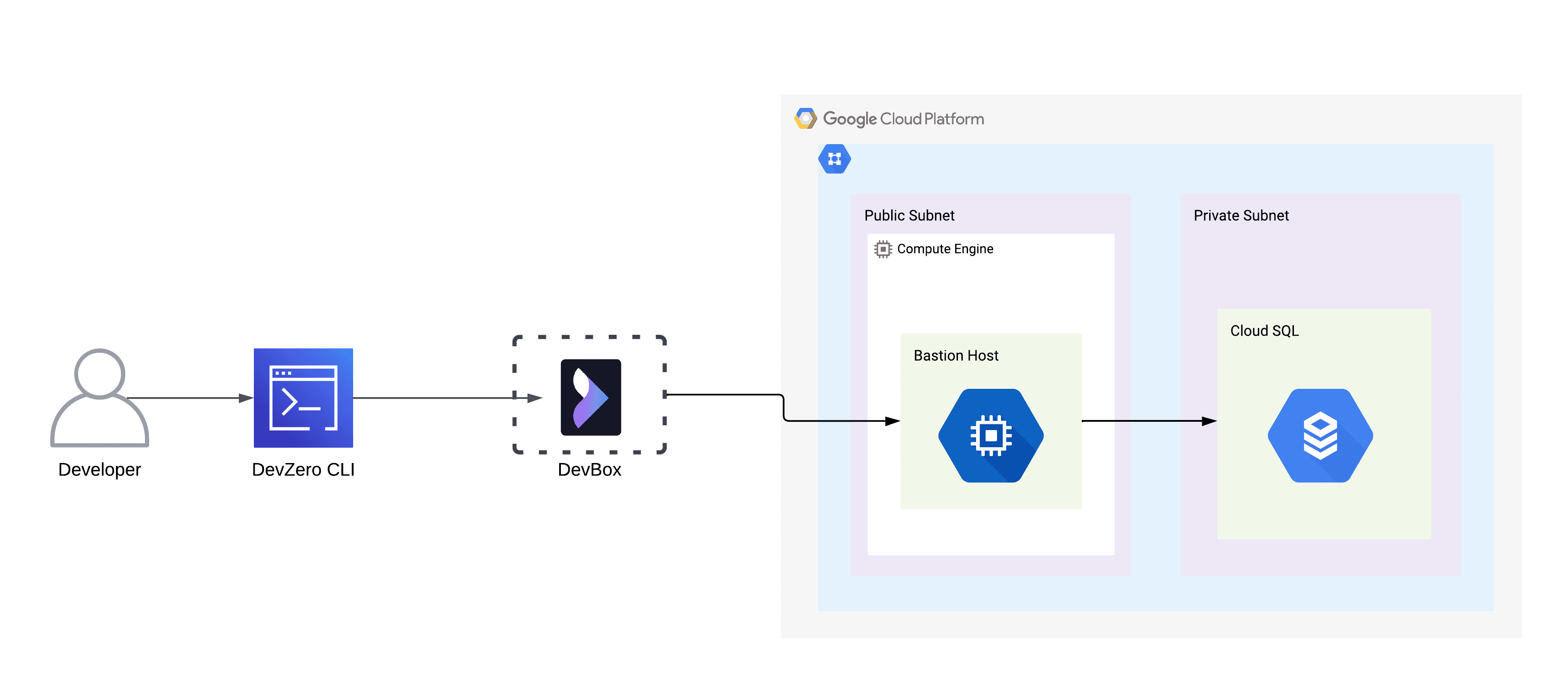
Task: Click the Google Cloud Platform title text
Action: (x=903, y=119)
